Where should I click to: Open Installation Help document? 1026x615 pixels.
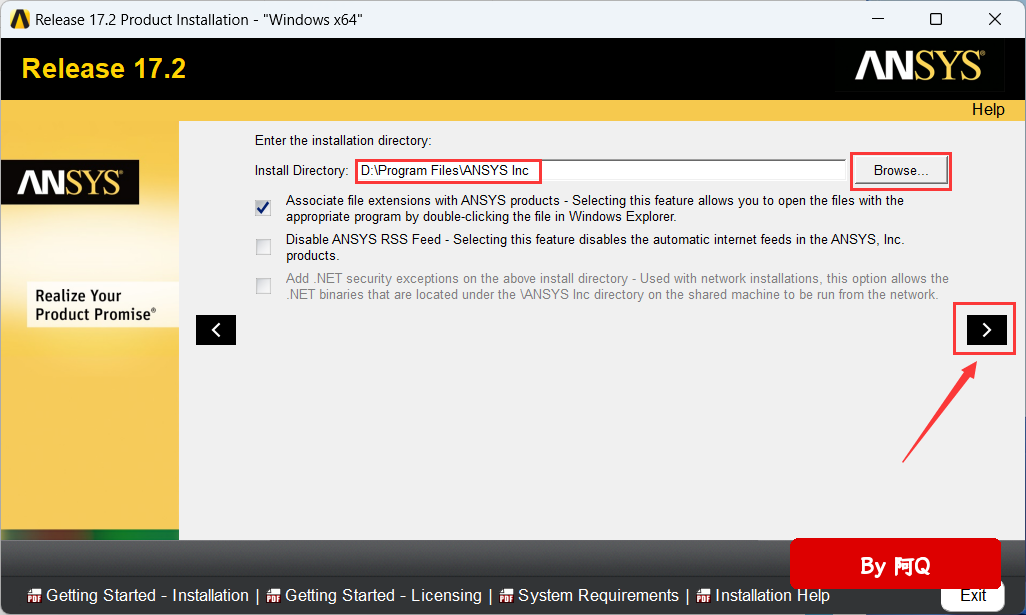[x=772, y=595]
